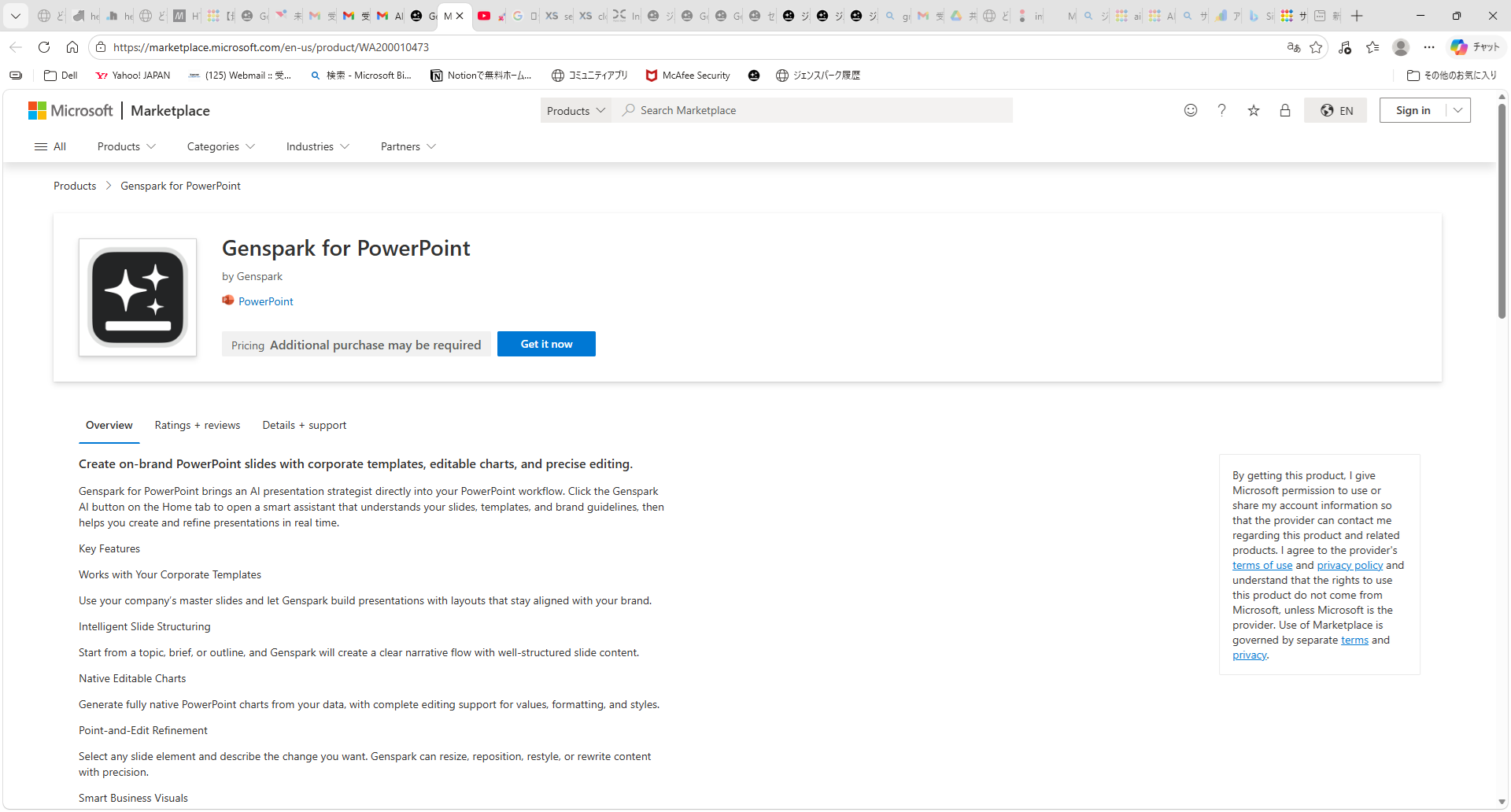Click the Get it now button
The image size is (1511, 812).
(546, 344)
